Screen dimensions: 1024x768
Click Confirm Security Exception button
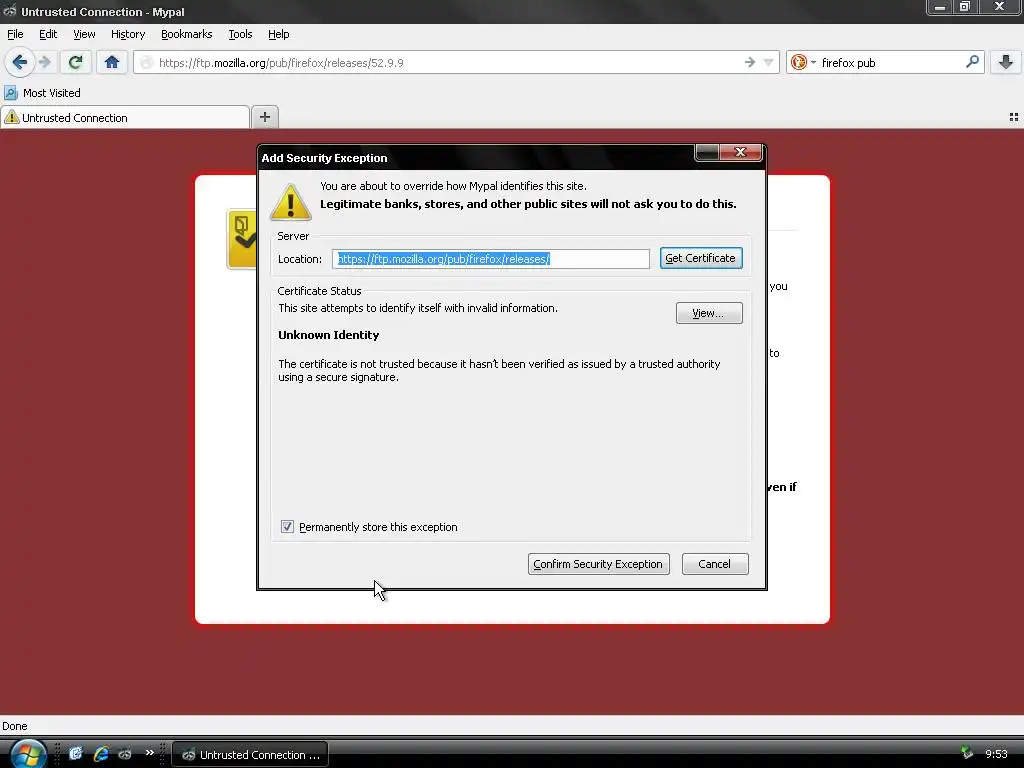pyautogui.click(x=598, y=564)
